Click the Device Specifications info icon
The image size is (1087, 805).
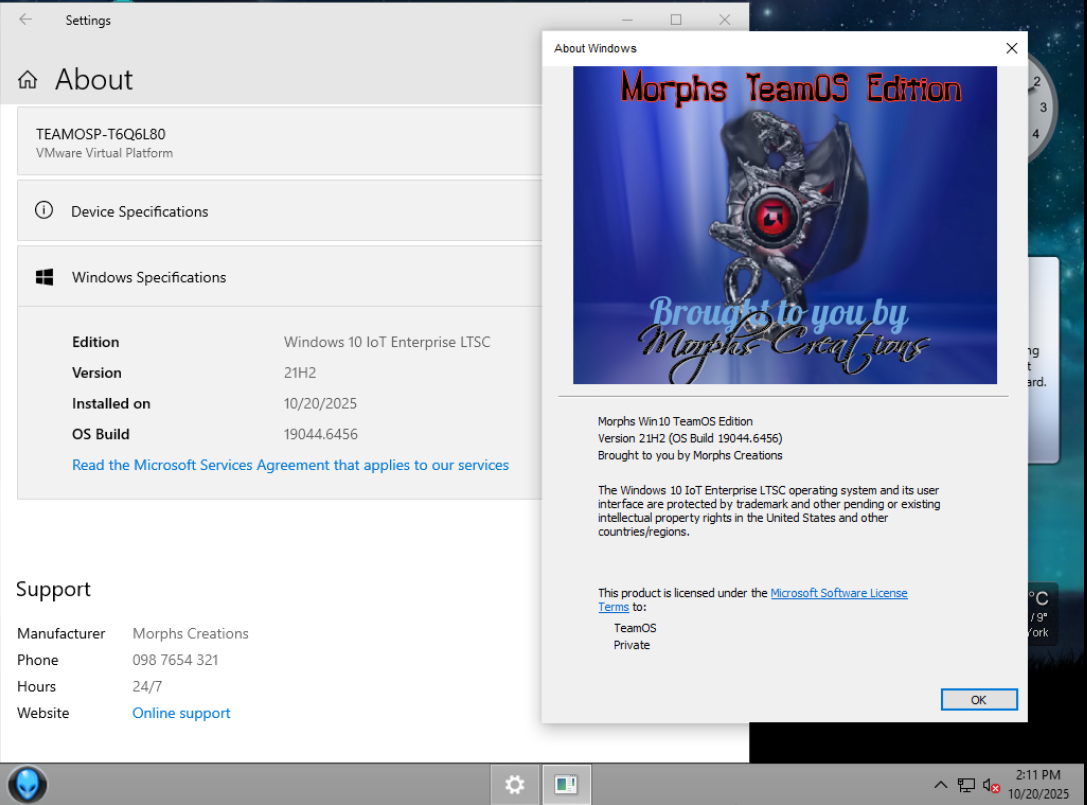44,210
